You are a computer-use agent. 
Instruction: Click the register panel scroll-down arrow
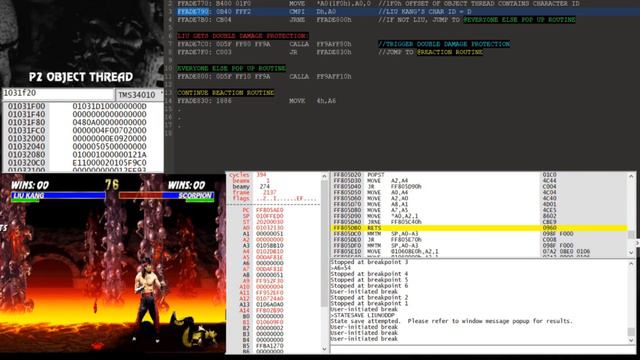324,349
